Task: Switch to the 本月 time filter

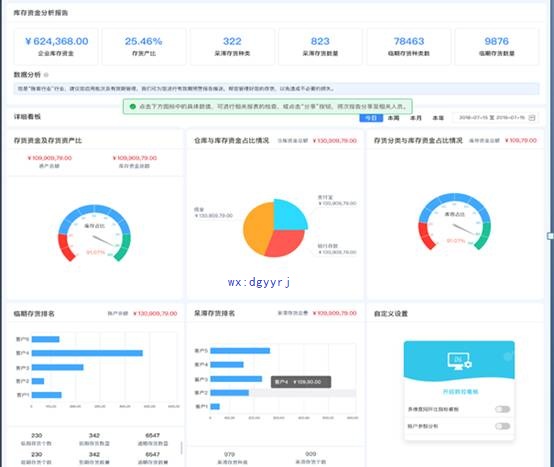Action: 416,118
